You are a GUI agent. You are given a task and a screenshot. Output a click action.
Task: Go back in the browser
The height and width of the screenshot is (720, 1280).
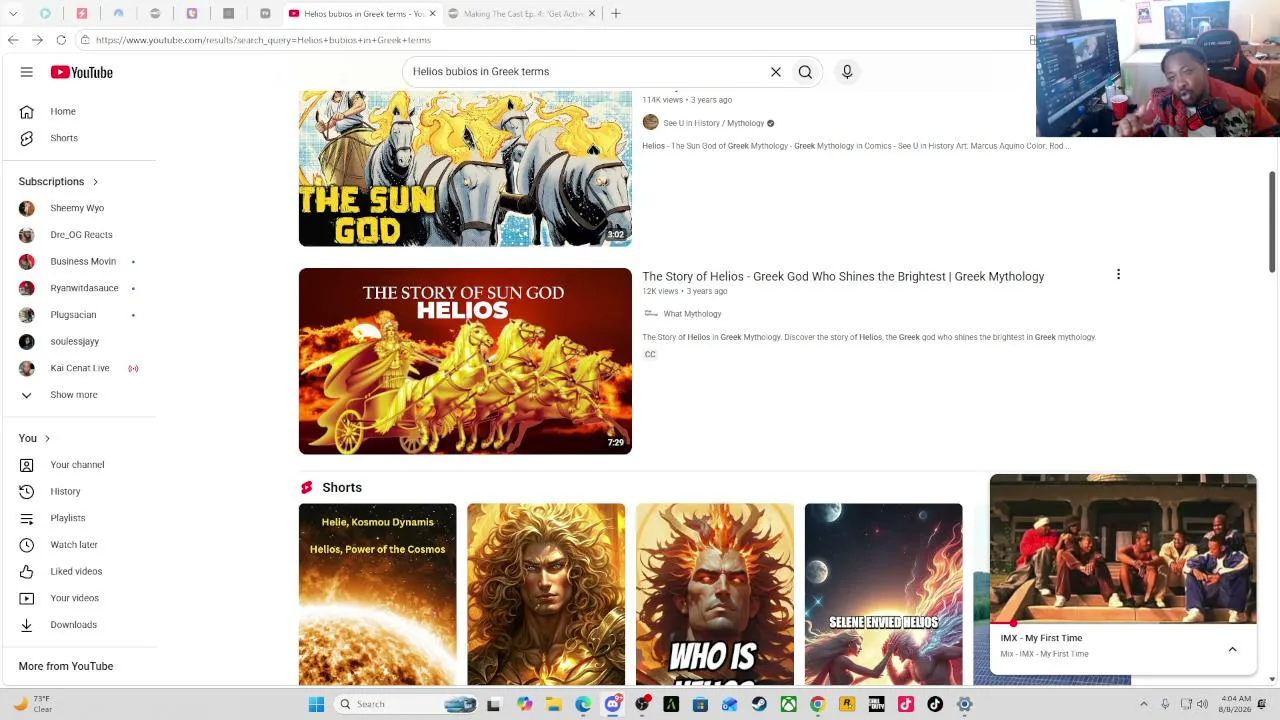pos(13,40)
